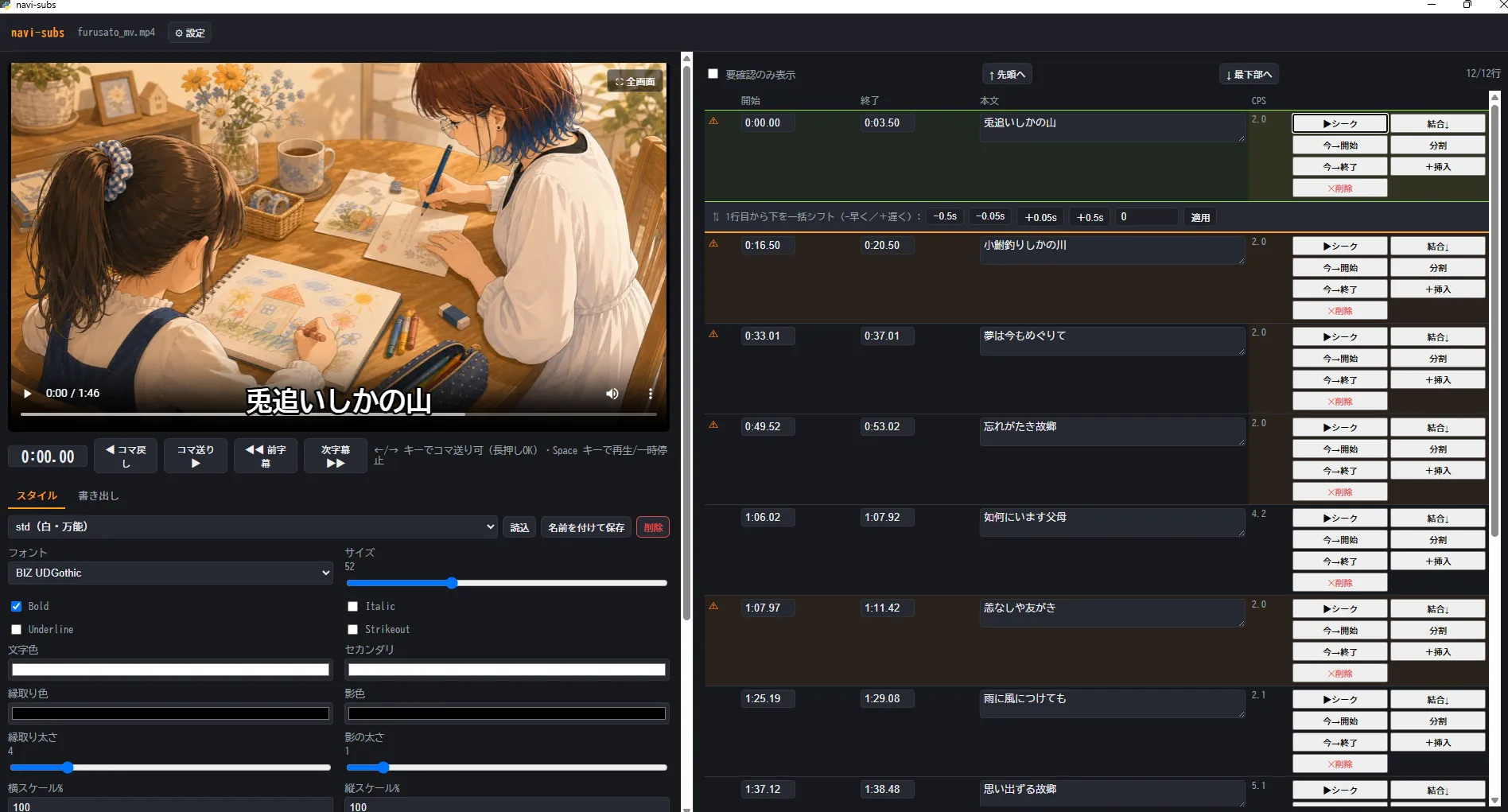Step back one frame with コマ戻し

(x=126, y=456)
